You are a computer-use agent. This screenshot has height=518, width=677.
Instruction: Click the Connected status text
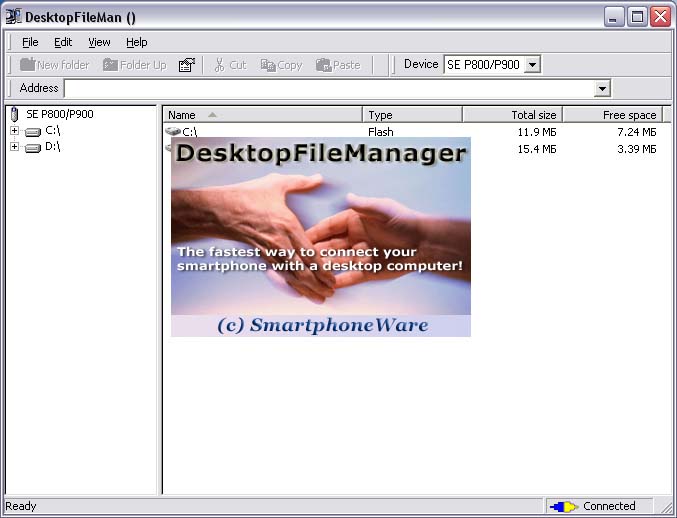coord(609,506)
